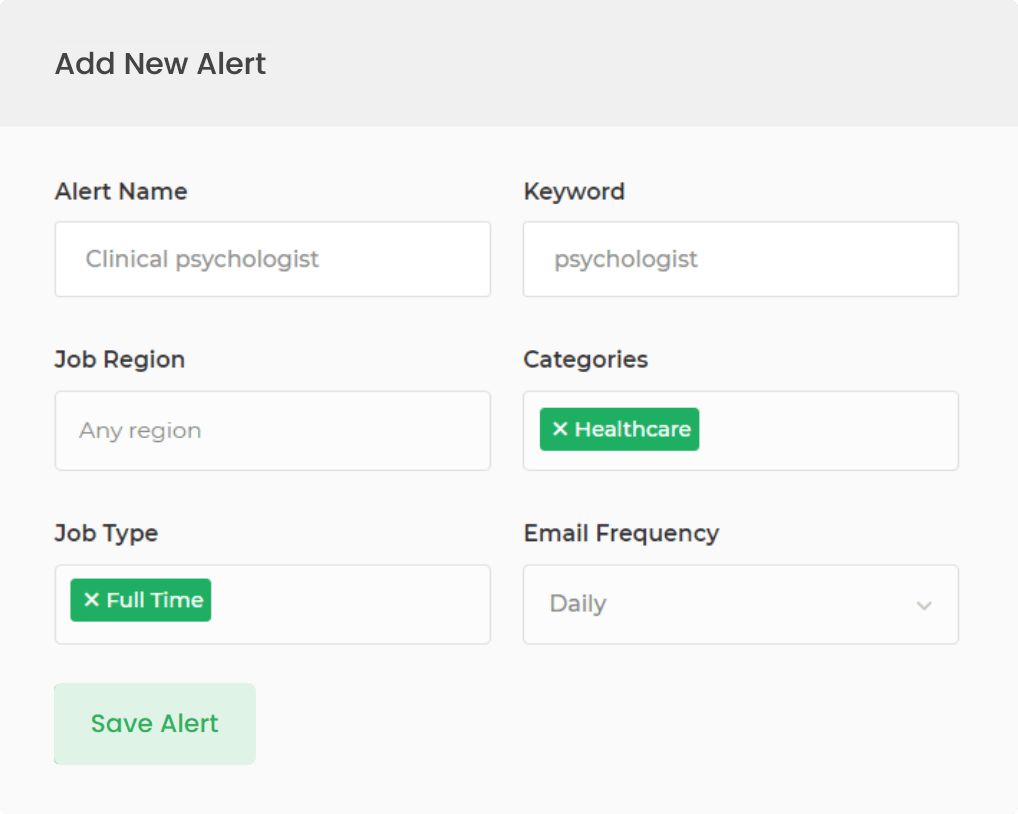The width and height of the screenshot is (1018, 814).
Task: Click the Add New Alert title bar
Action: click(x=160, y=63)
